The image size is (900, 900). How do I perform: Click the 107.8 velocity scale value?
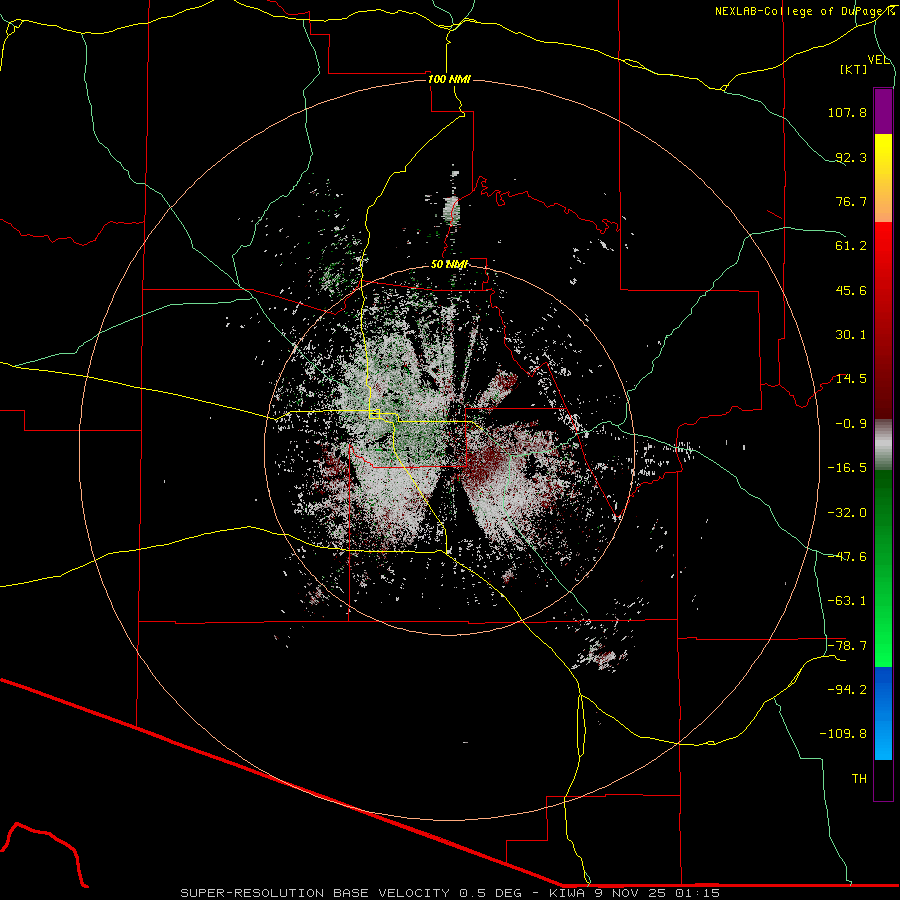(847, 112)
